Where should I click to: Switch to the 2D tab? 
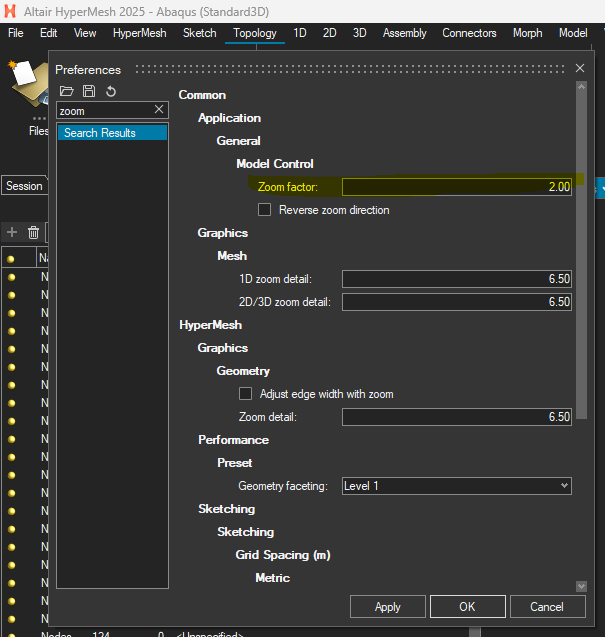pyautogui.click(x=330, y=33)
